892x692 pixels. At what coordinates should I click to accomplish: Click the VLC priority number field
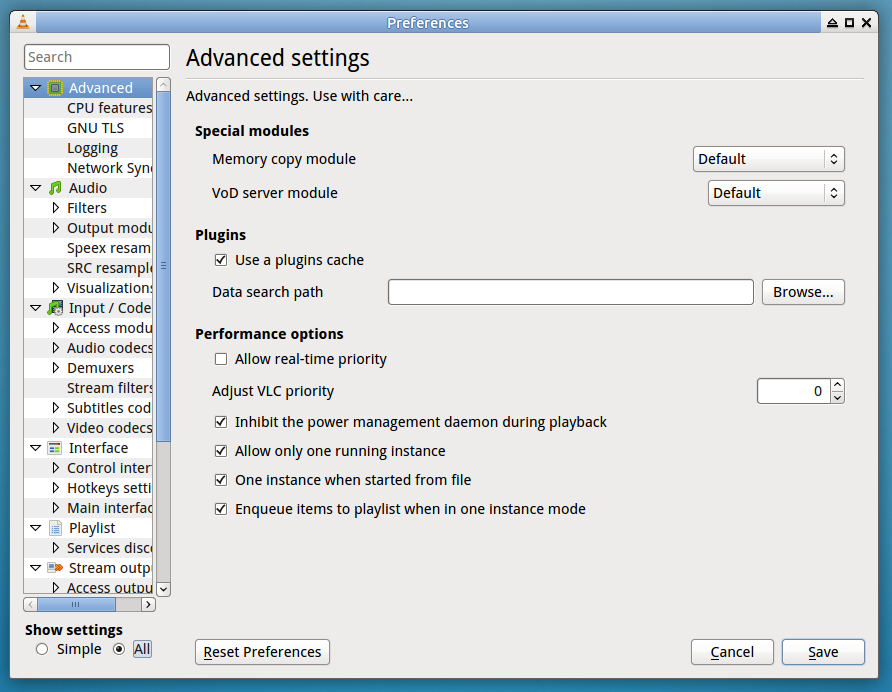click(x=794, y=391)
